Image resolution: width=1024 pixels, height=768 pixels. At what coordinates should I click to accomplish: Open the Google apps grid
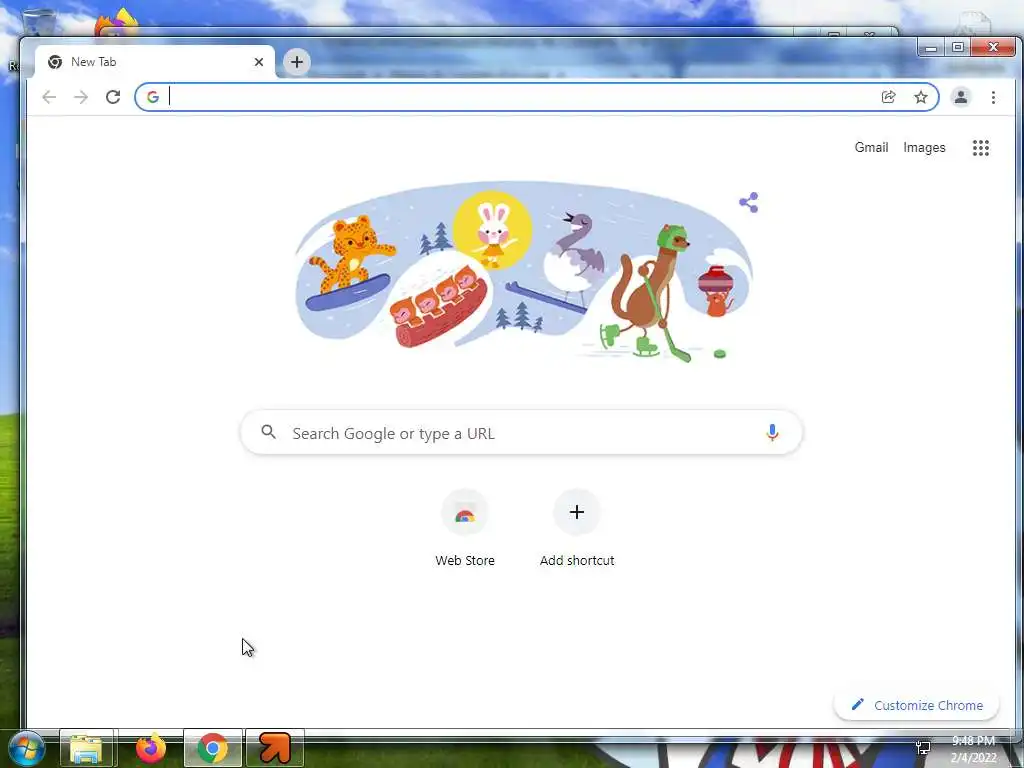pos(980,148)
